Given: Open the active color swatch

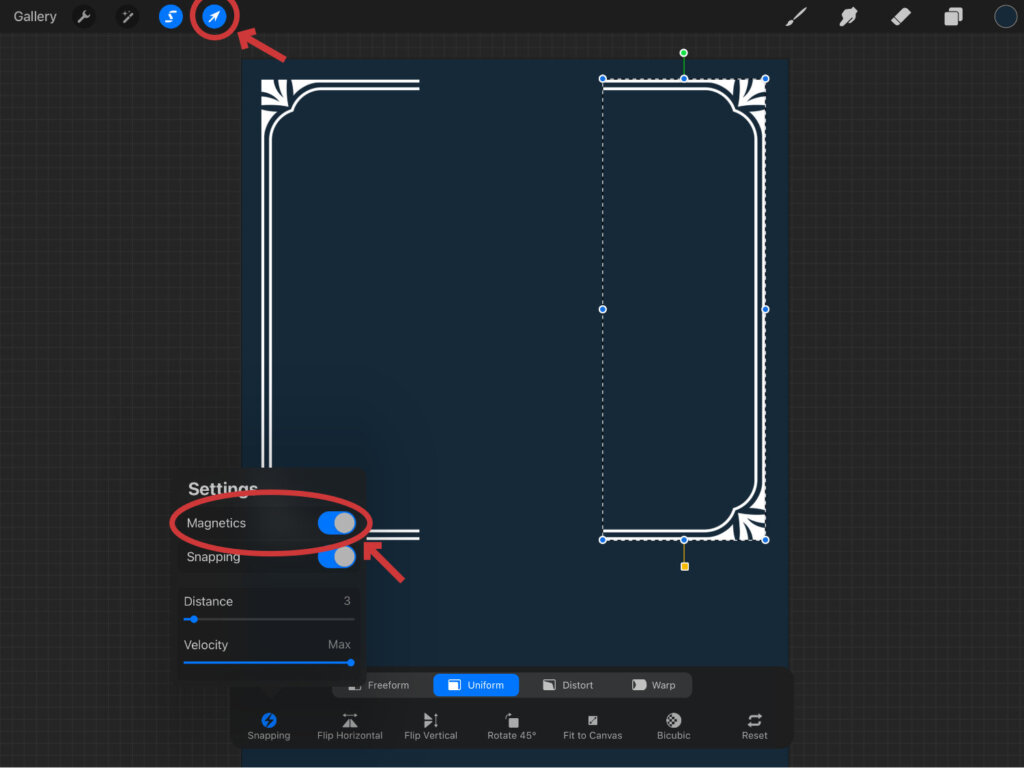Looking at the screenshot, I should (1005, 17).
